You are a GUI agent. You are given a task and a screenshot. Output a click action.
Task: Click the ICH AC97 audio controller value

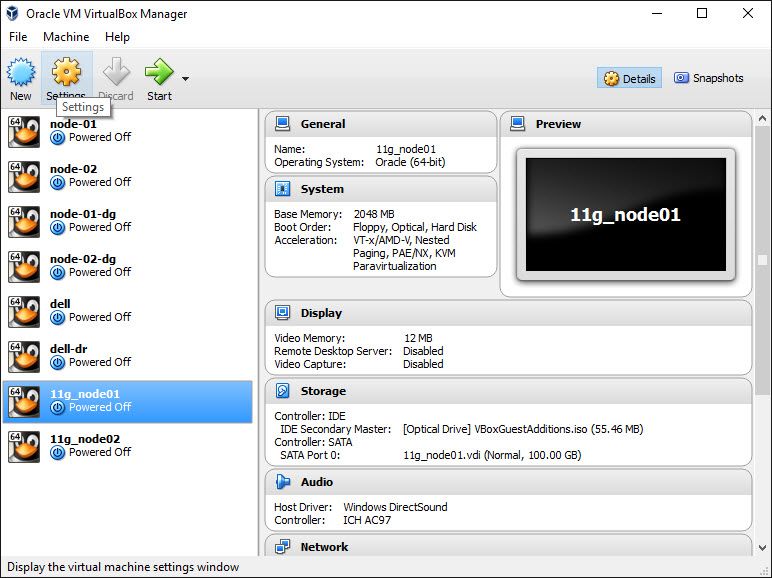[367, 520]
